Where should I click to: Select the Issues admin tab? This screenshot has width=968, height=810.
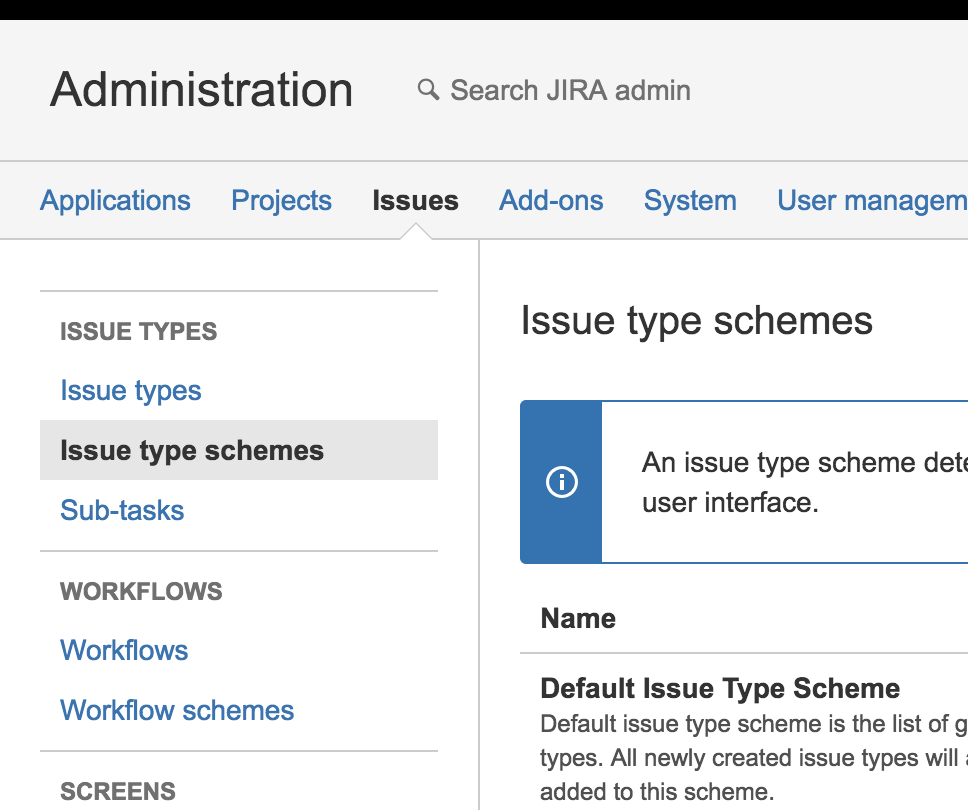pyautogui.click(x=415, y=200)
